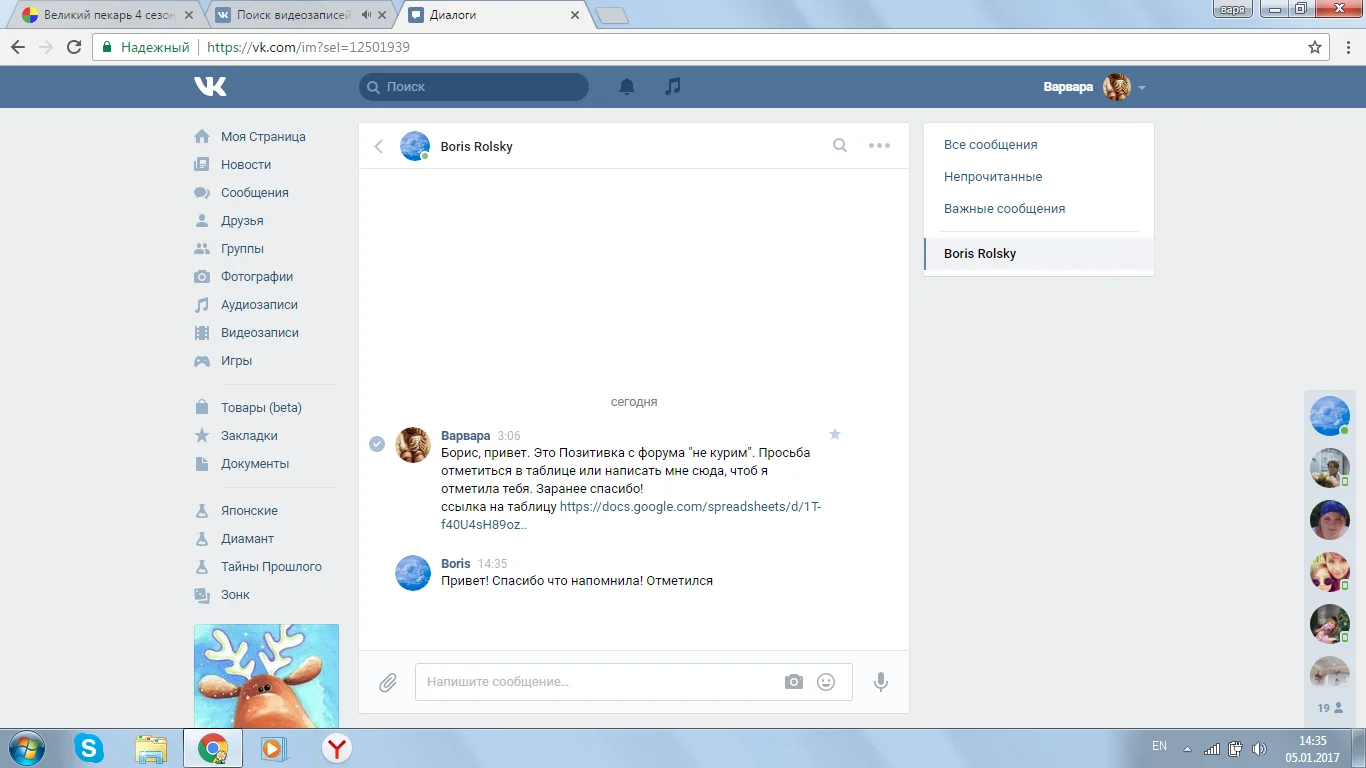
Task: Open the music player note icon
Action: point(673,87)
